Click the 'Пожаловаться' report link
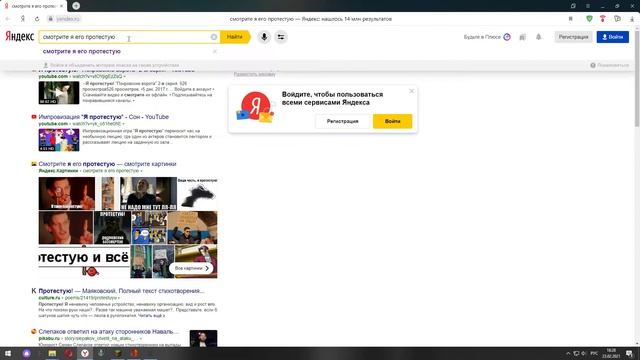This screenshot has height=360, width=640. [609, 65]
